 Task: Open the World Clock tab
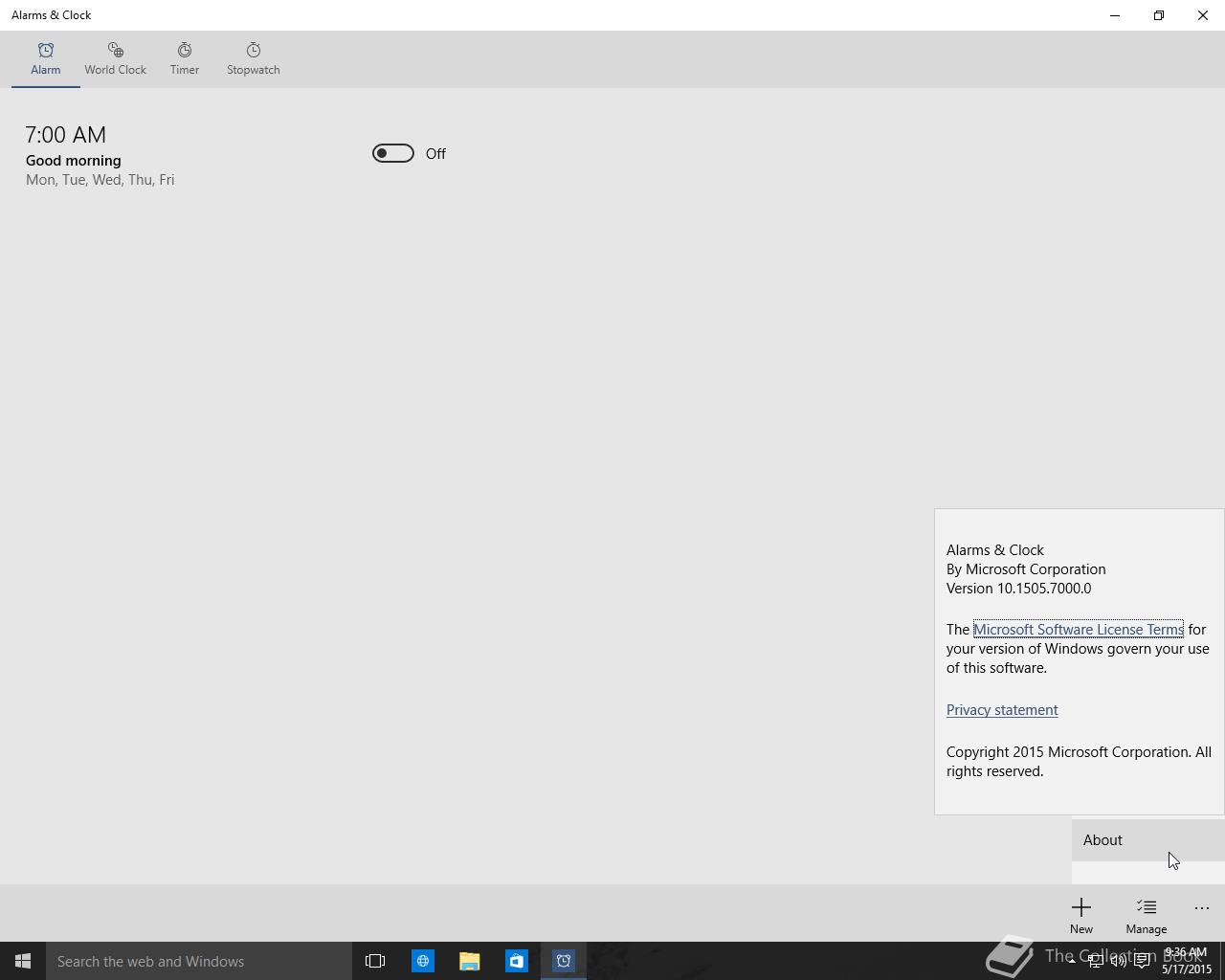point(115,58)
